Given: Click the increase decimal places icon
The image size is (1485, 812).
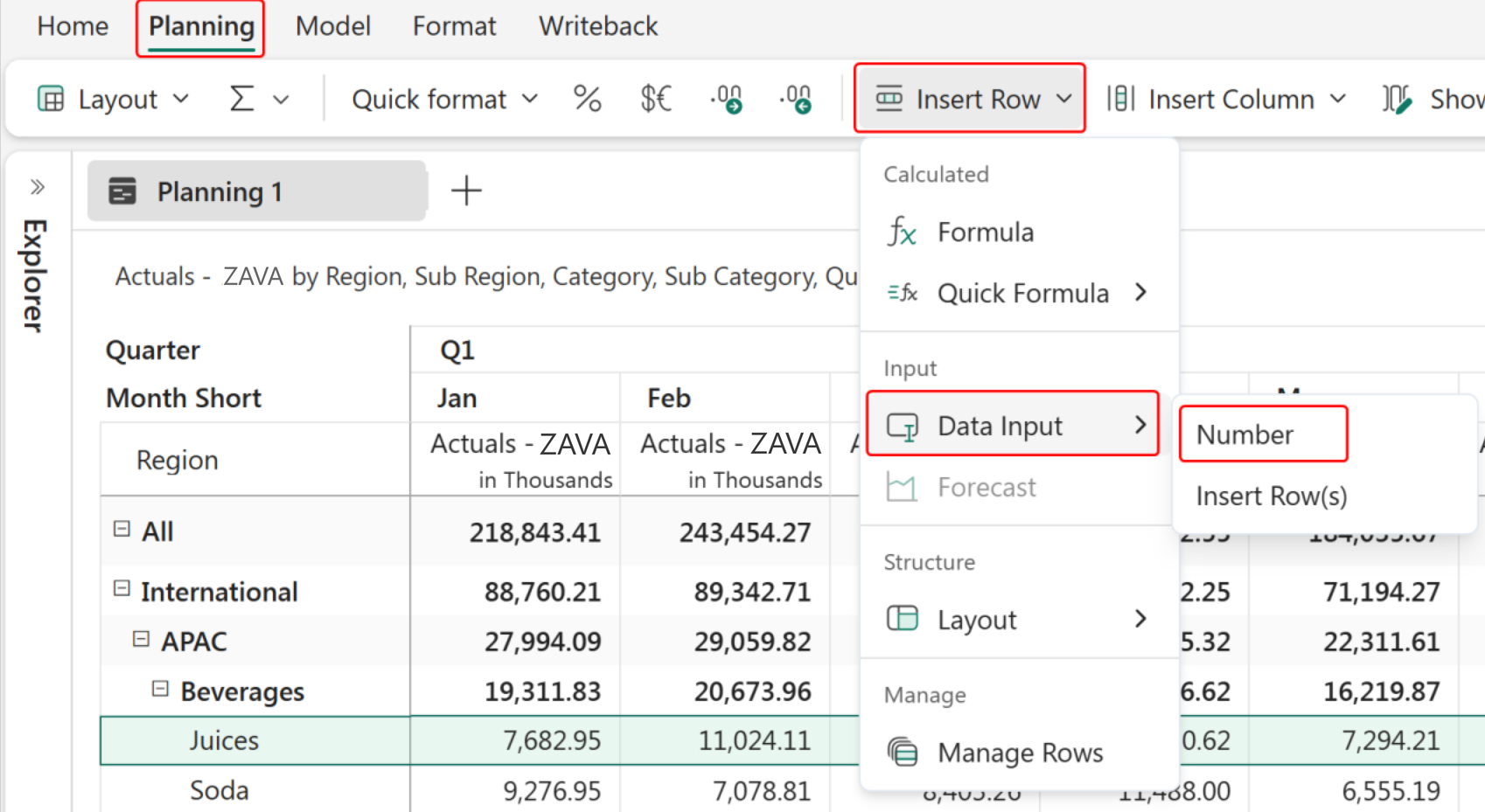Looking at the screenshot, I should (x=726, y=99).
